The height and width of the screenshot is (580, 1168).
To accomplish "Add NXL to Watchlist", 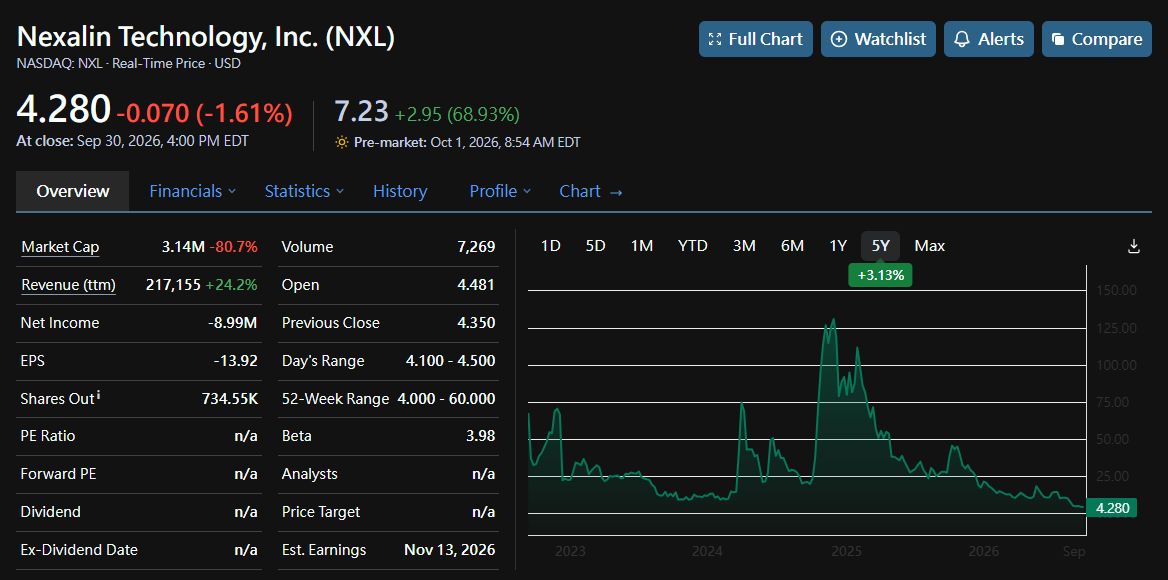I will click(878, 39).
